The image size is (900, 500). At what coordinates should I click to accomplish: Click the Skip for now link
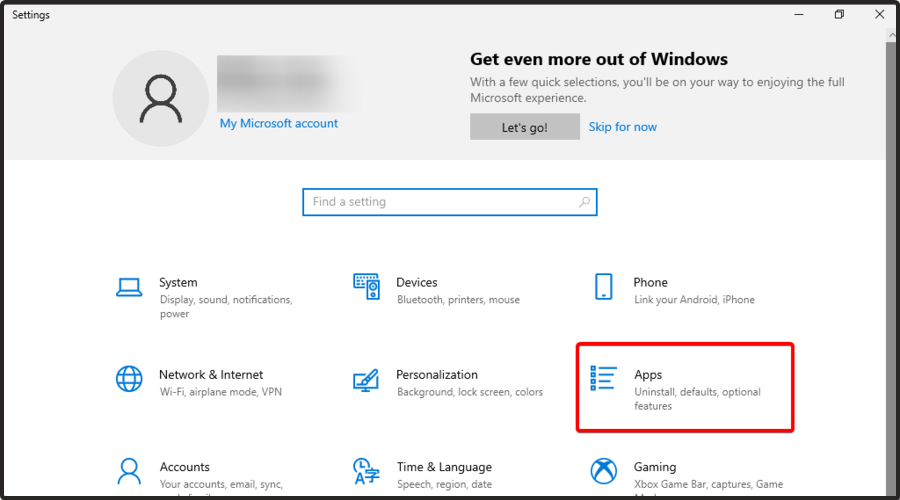click(x=622, y=127)
